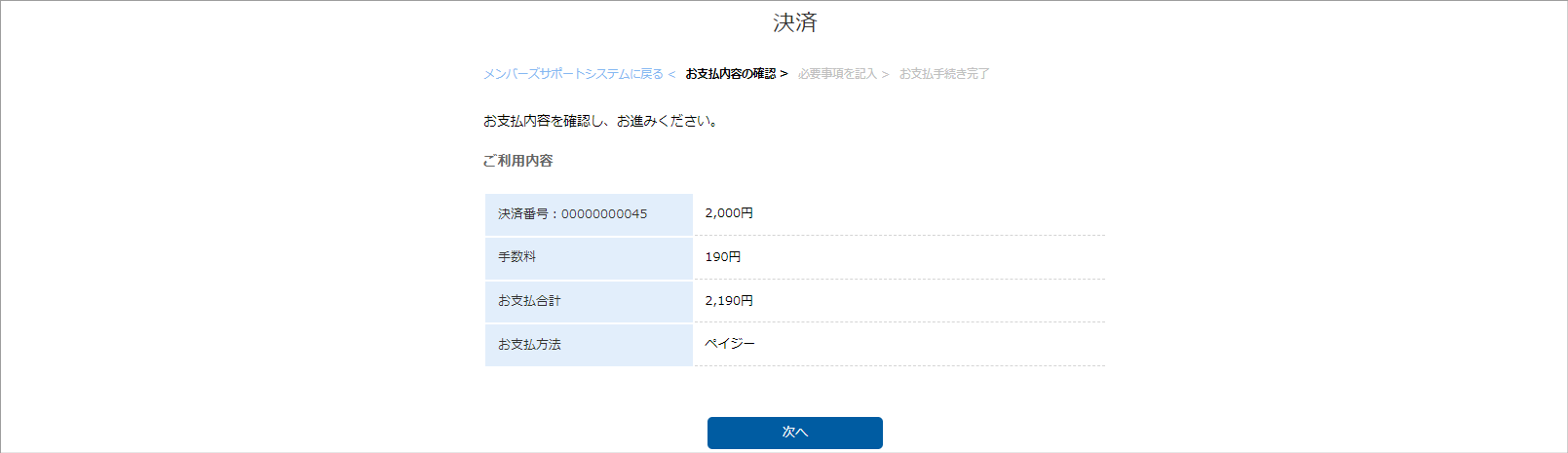The image size is (1568, 453).
Task: Click the payment number 00000000045
Action: click(604, 214)
